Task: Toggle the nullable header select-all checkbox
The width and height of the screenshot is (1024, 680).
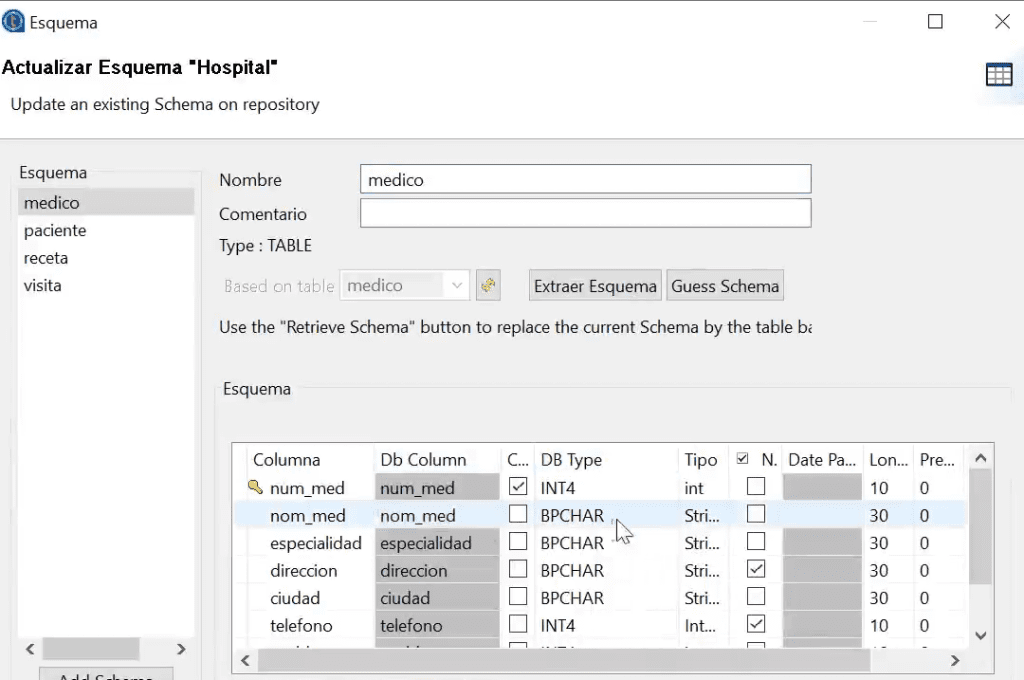Action: point(742,459)
